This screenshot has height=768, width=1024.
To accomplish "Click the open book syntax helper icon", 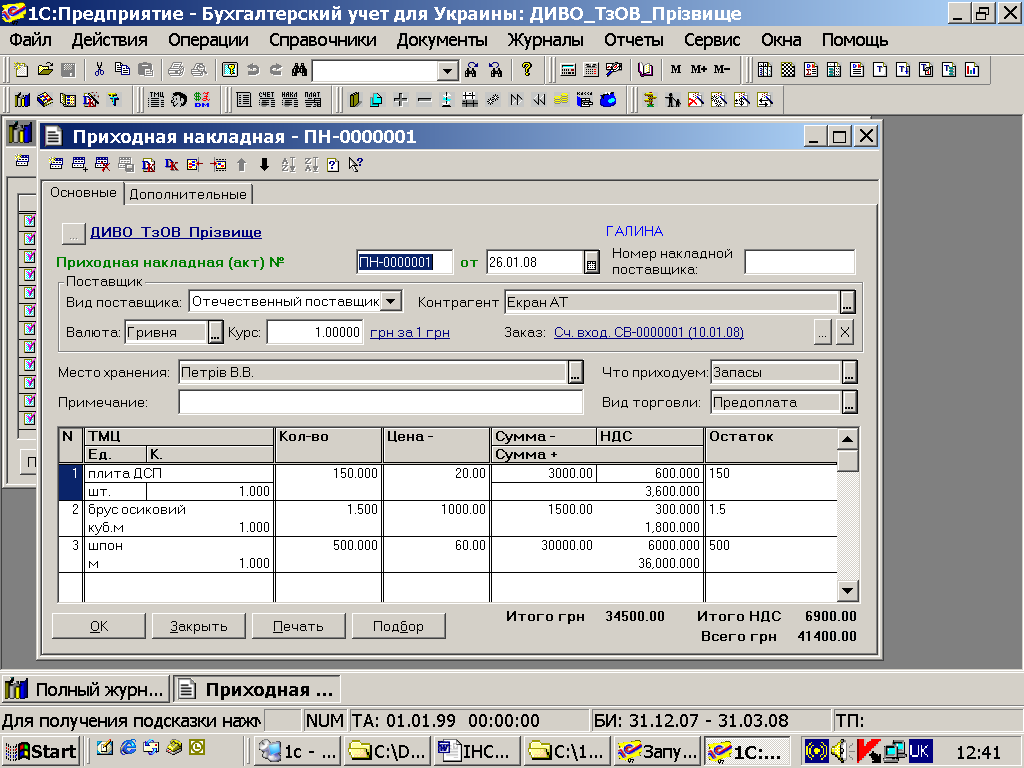I will (645, 69).
